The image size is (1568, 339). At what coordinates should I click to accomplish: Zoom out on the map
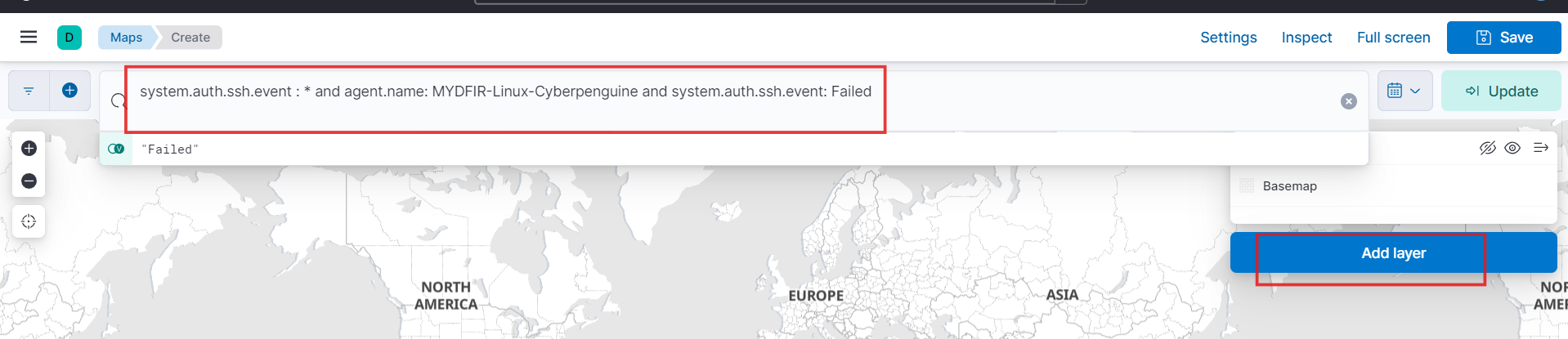click(x=29, y=181)
